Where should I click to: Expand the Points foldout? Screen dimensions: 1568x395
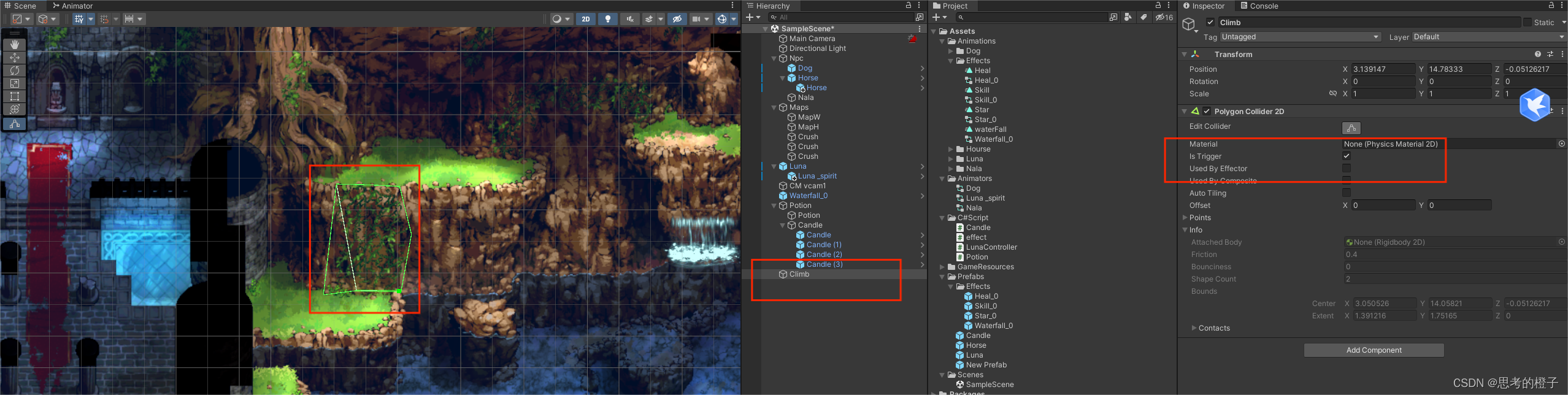pos(1185,218)
